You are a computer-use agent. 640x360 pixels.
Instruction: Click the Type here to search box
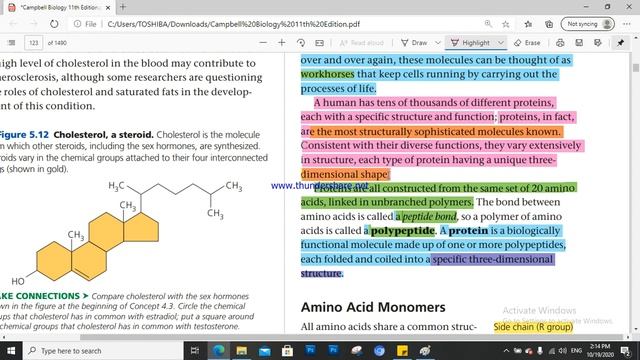(x=102, y=351)
